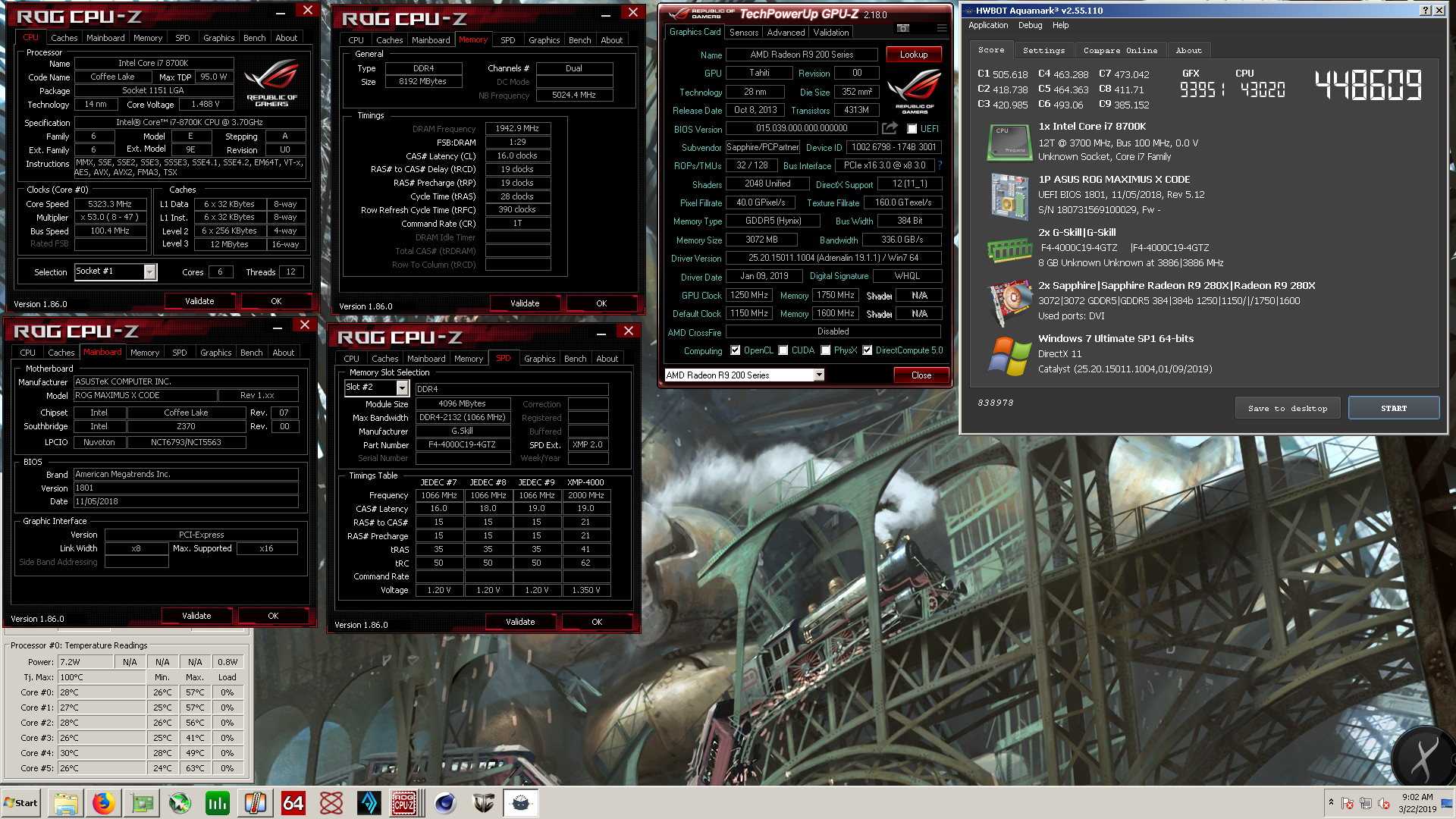The image size is (1456, 819).
Task: Click the silver shield logo taskbar icon
Action: pyautogui.click(x=483, y=802)
